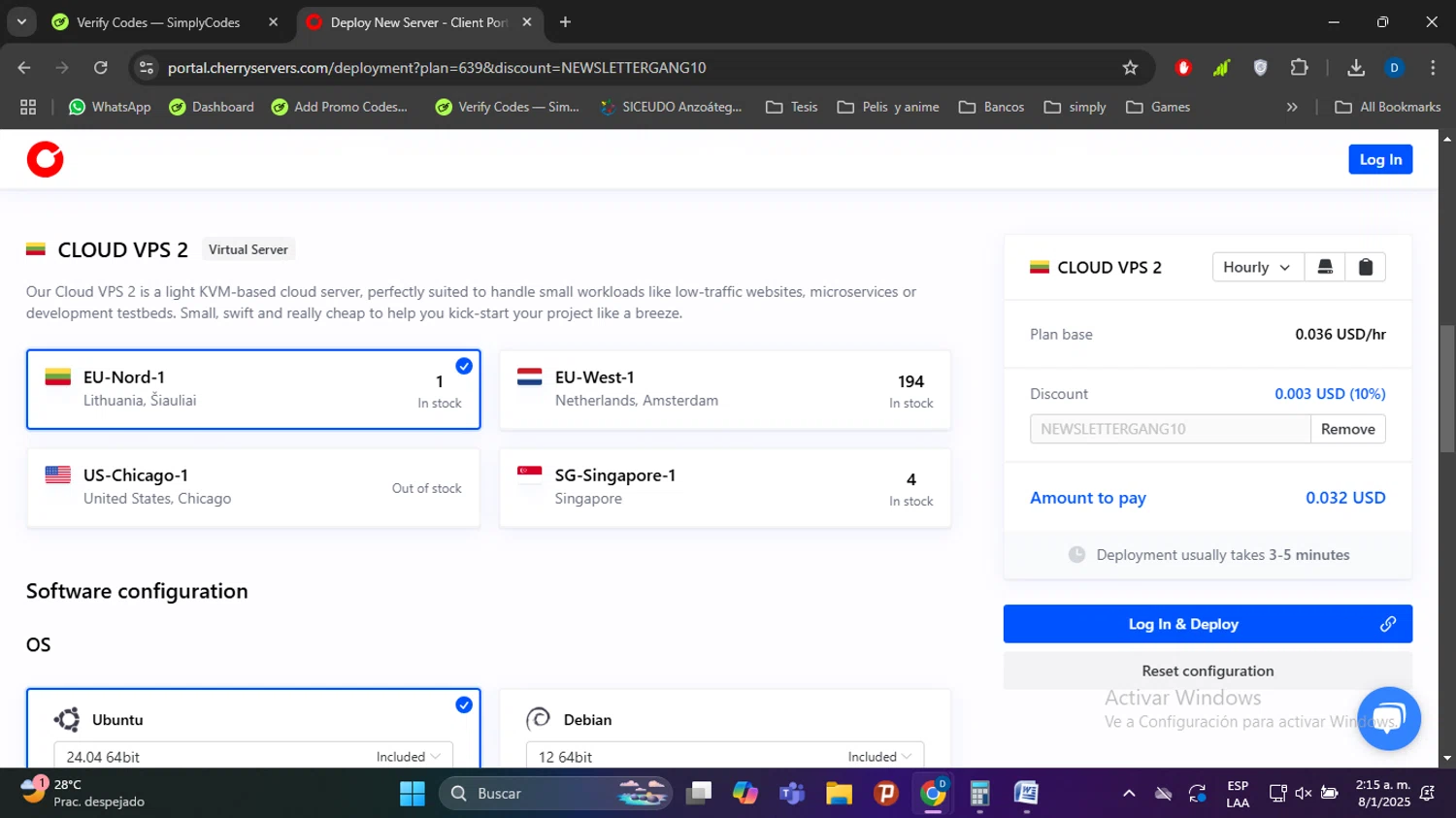Screen dimensions: 1456x818
Task: Open the Extensions puzzle icon
Action: coord(1299,68)
